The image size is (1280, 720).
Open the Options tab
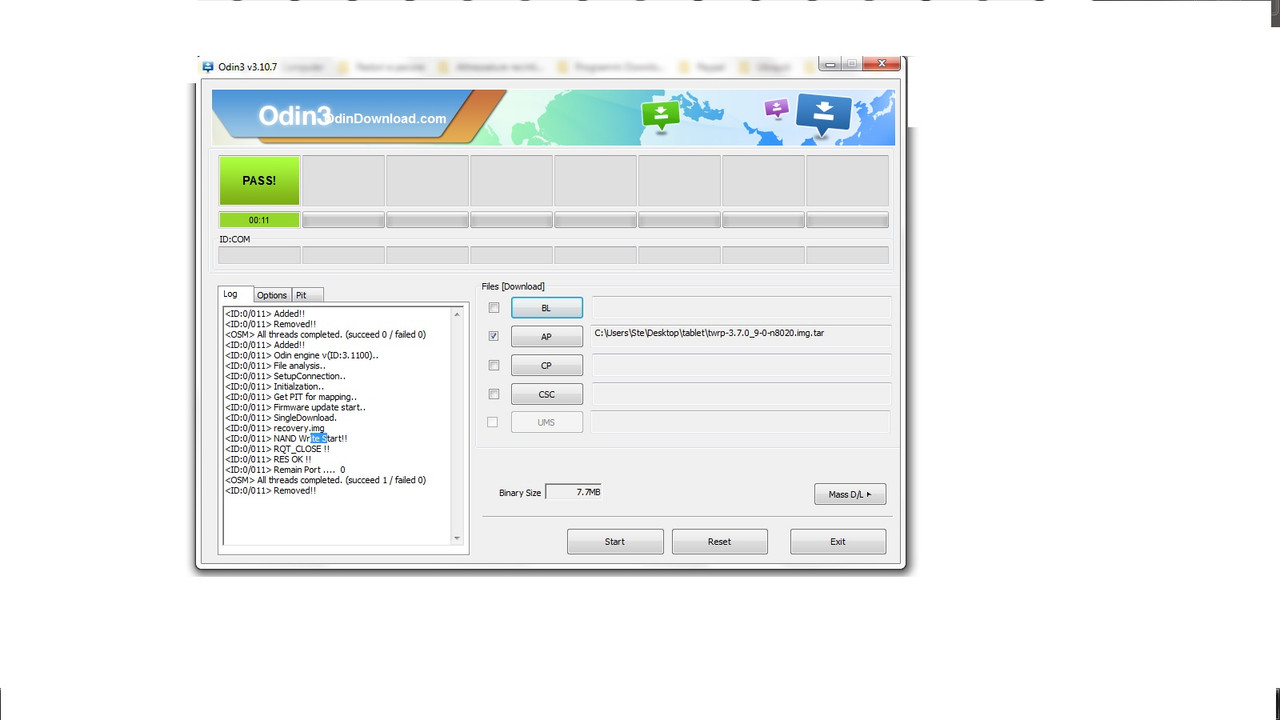tap(272, 295)
